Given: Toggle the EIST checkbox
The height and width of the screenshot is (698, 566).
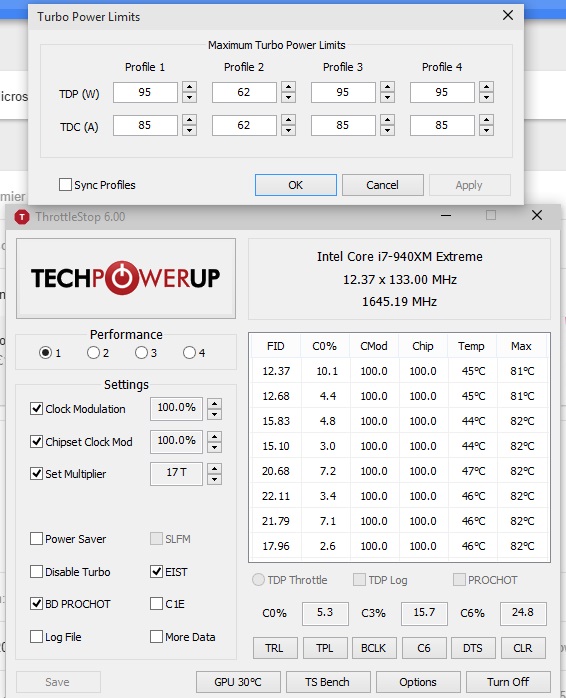Looking at the screenshot, I should 156,572.
